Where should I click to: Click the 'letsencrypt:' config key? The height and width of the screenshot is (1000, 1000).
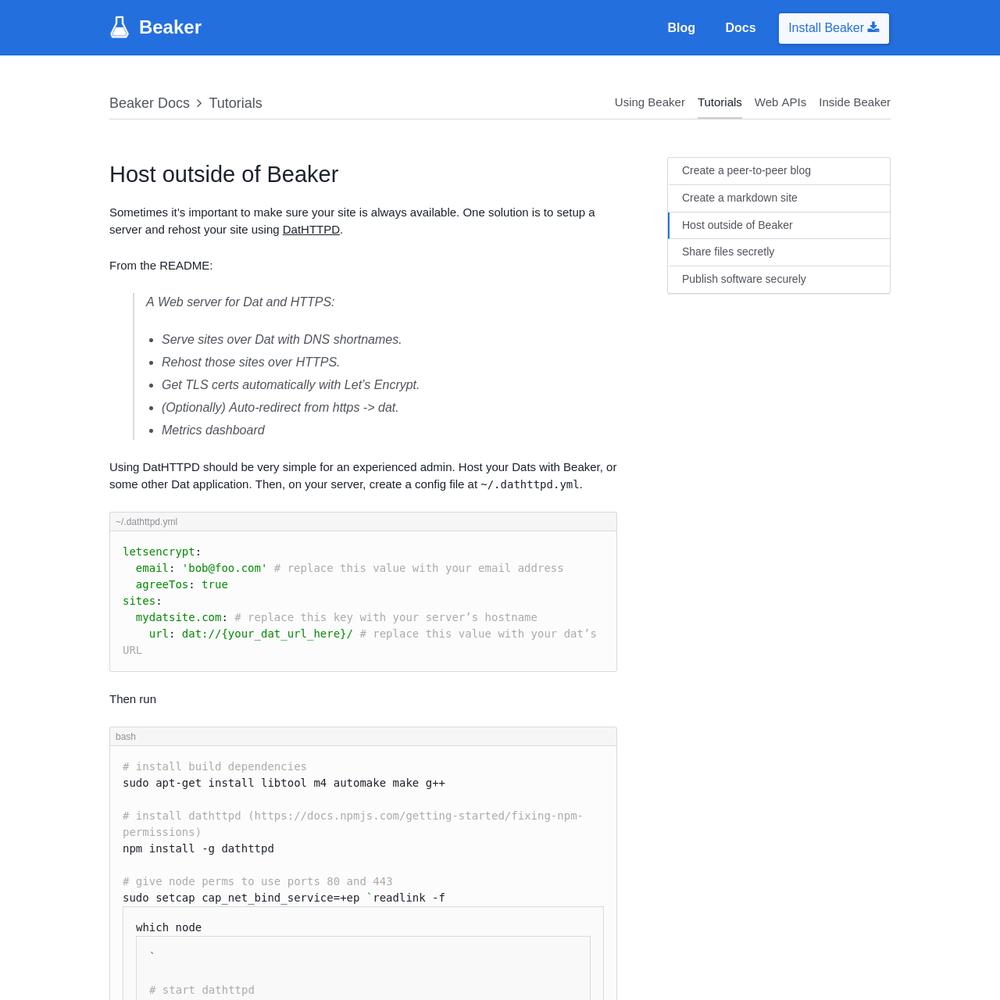click(x=162, y=552)
